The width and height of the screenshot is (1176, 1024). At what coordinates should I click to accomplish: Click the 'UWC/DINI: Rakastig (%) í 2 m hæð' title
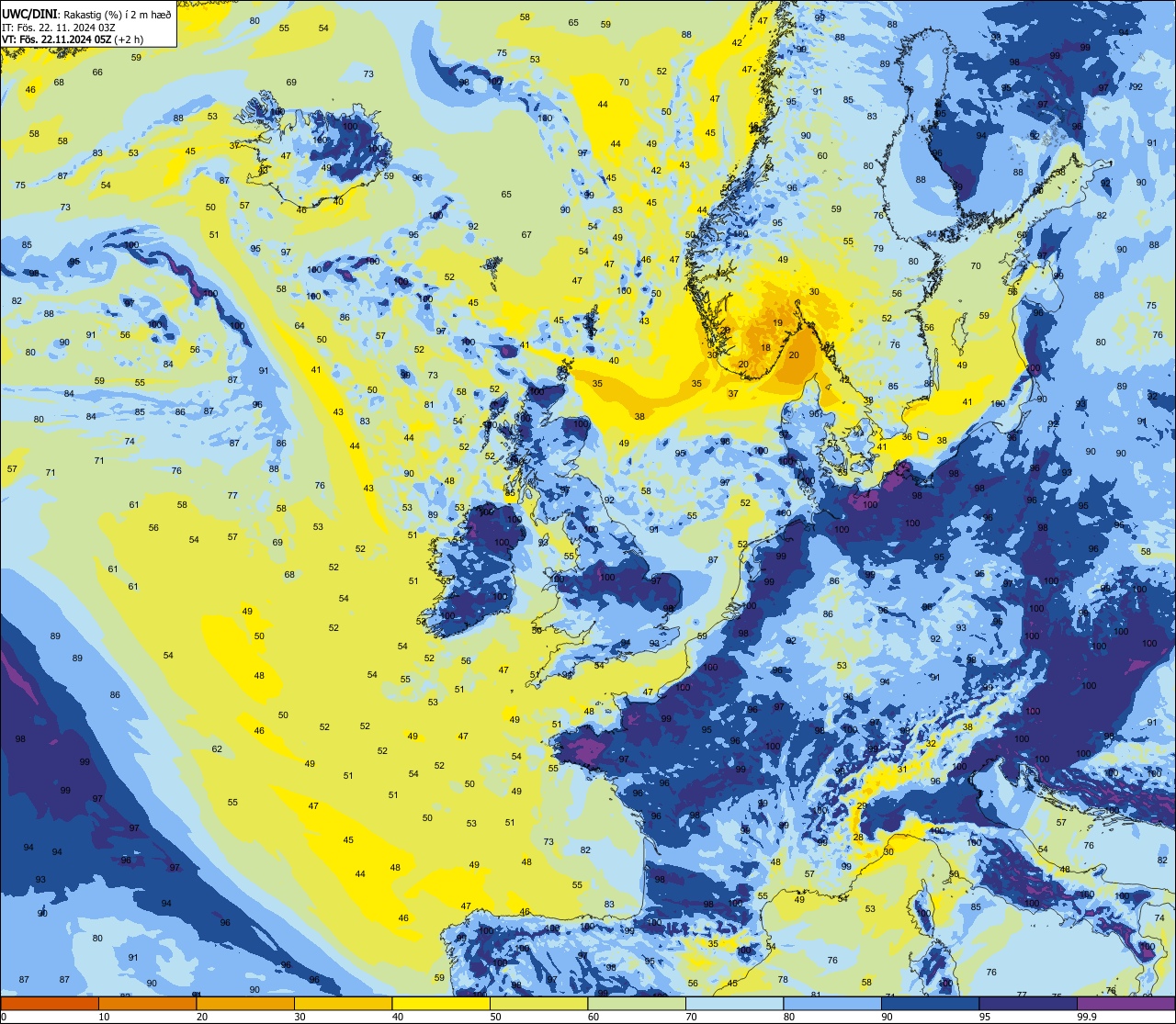(87, 13)
